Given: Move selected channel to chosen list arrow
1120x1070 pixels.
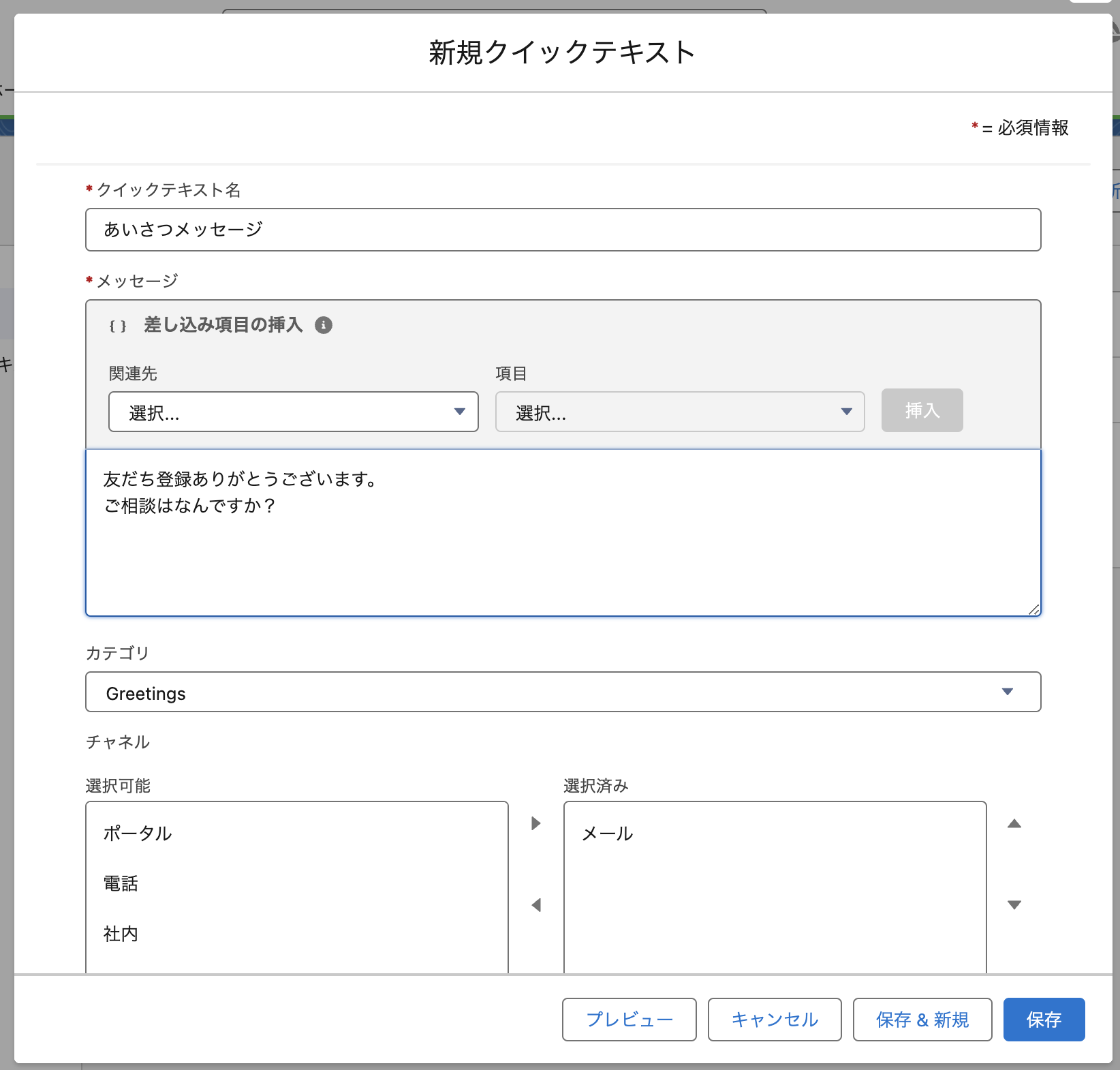Looking at the screenshot, I should tap(536, 823).
